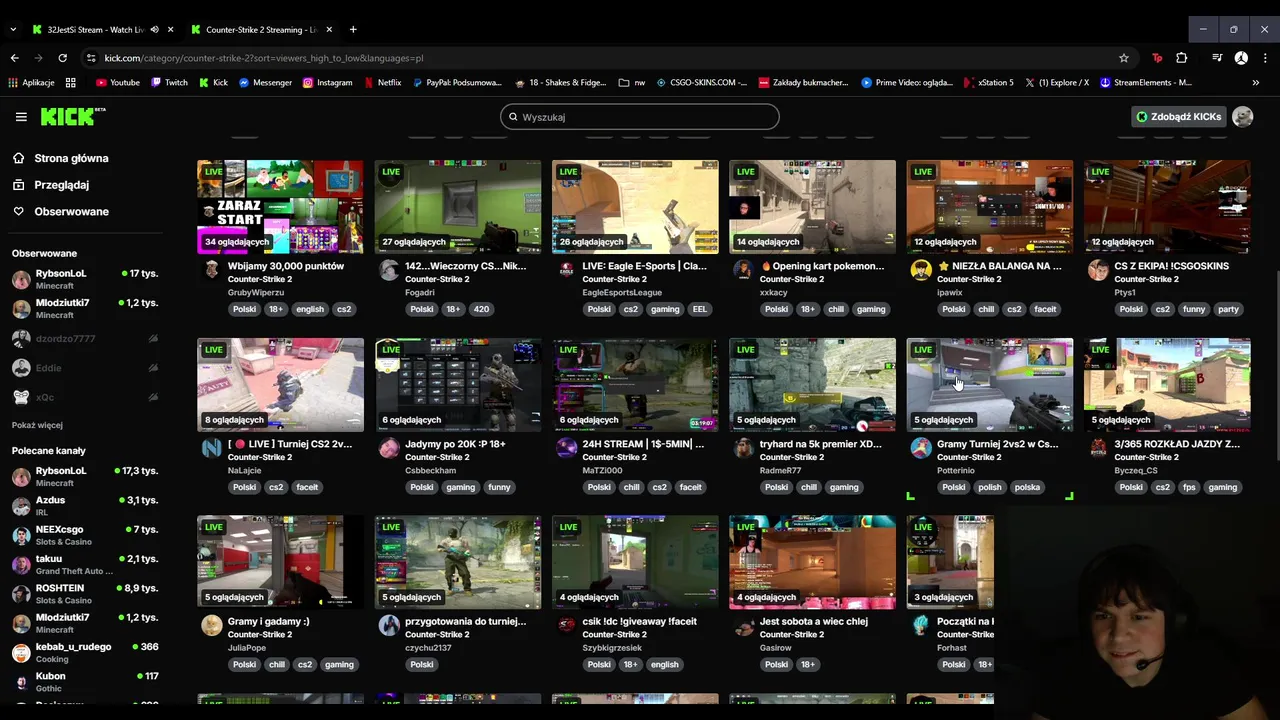Bookmark this page with the star icon
The height and width of the screenshot is (720, 1280).
point(1124,58)
